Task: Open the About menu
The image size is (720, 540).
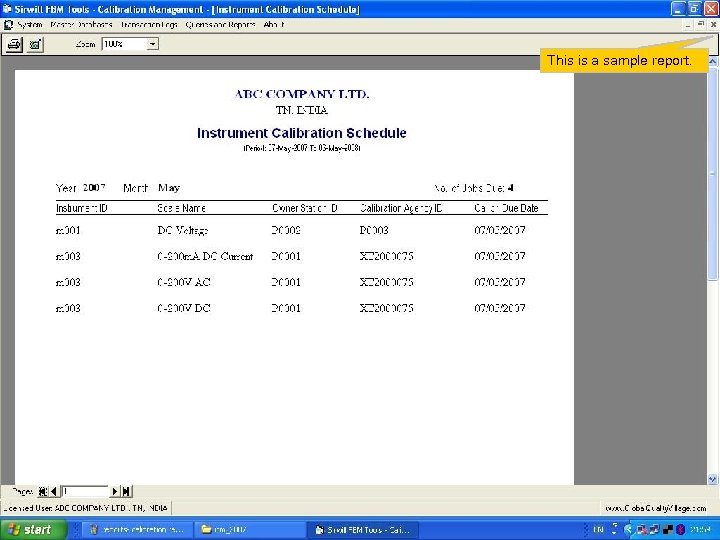Action: point(274,25)
